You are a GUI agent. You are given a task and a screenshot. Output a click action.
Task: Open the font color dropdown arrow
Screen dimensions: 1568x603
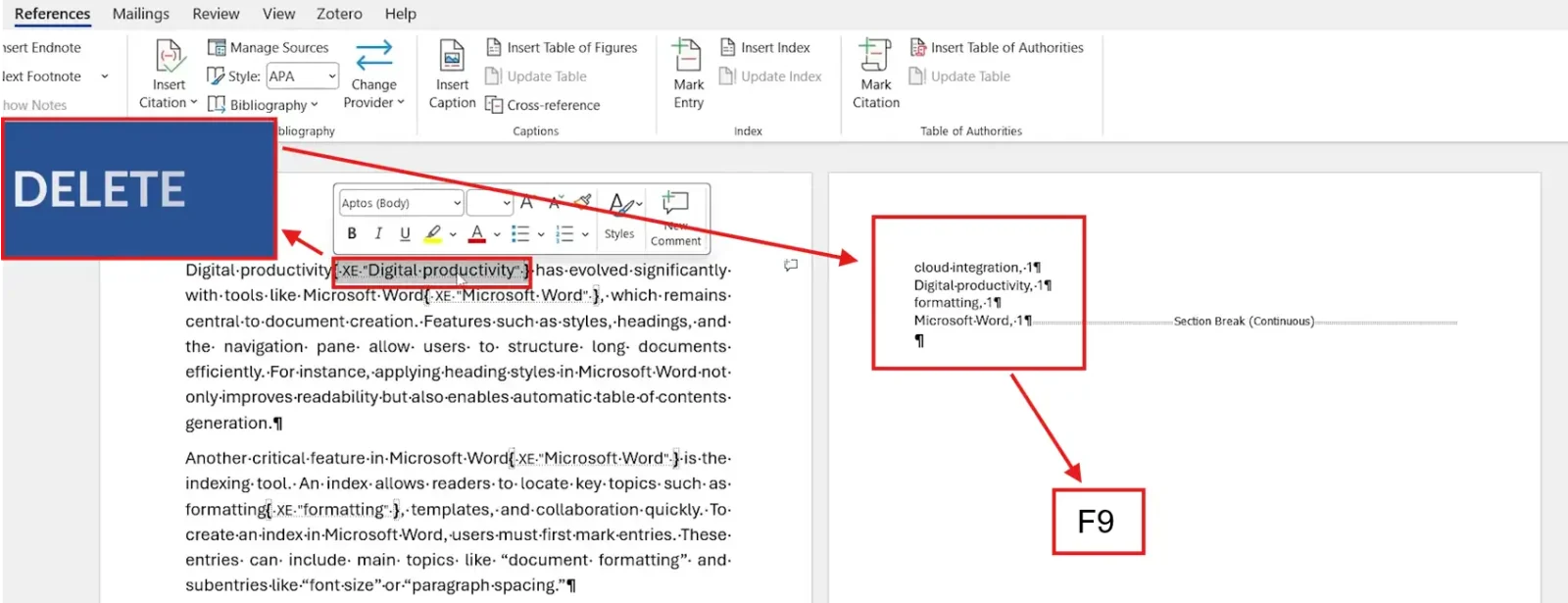[x=497, y=234]
